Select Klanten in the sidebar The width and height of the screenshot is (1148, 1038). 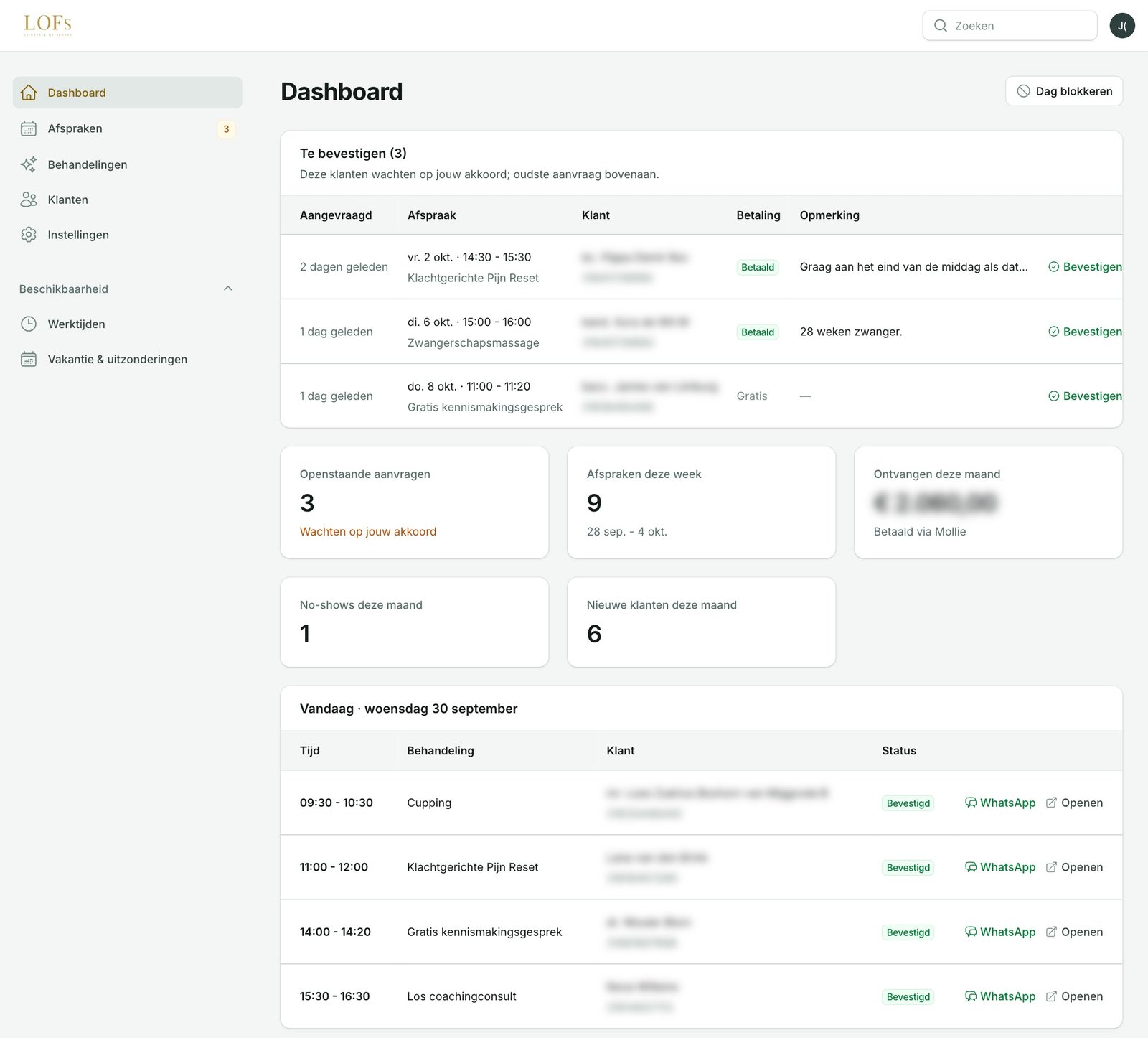128,200
